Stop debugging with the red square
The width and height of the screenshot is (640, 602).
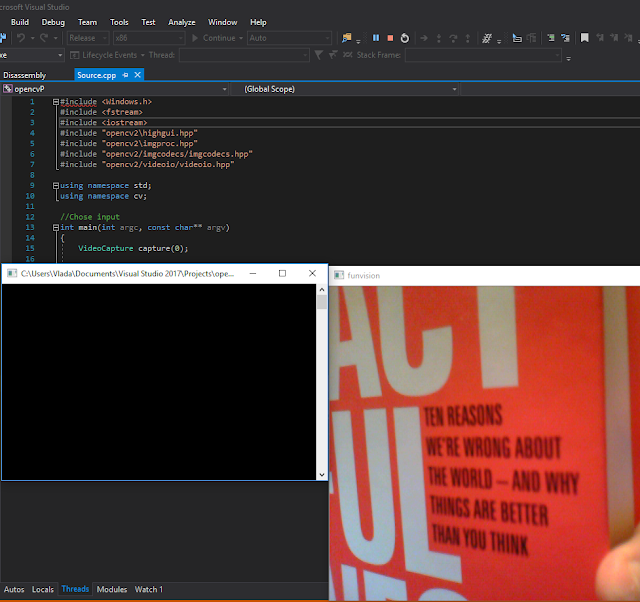tap(390, 38)
